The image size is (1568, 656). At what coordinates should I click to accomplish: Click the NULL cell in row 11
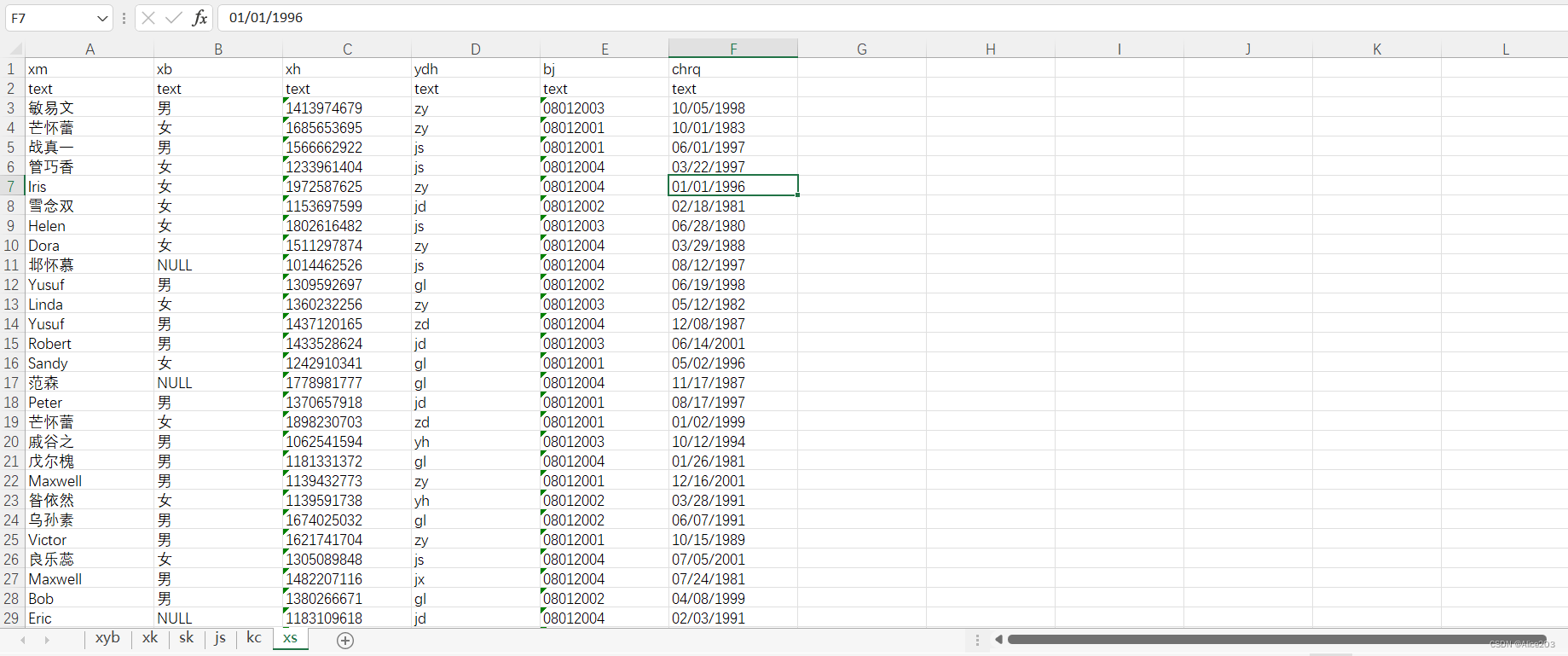[218, 265]
